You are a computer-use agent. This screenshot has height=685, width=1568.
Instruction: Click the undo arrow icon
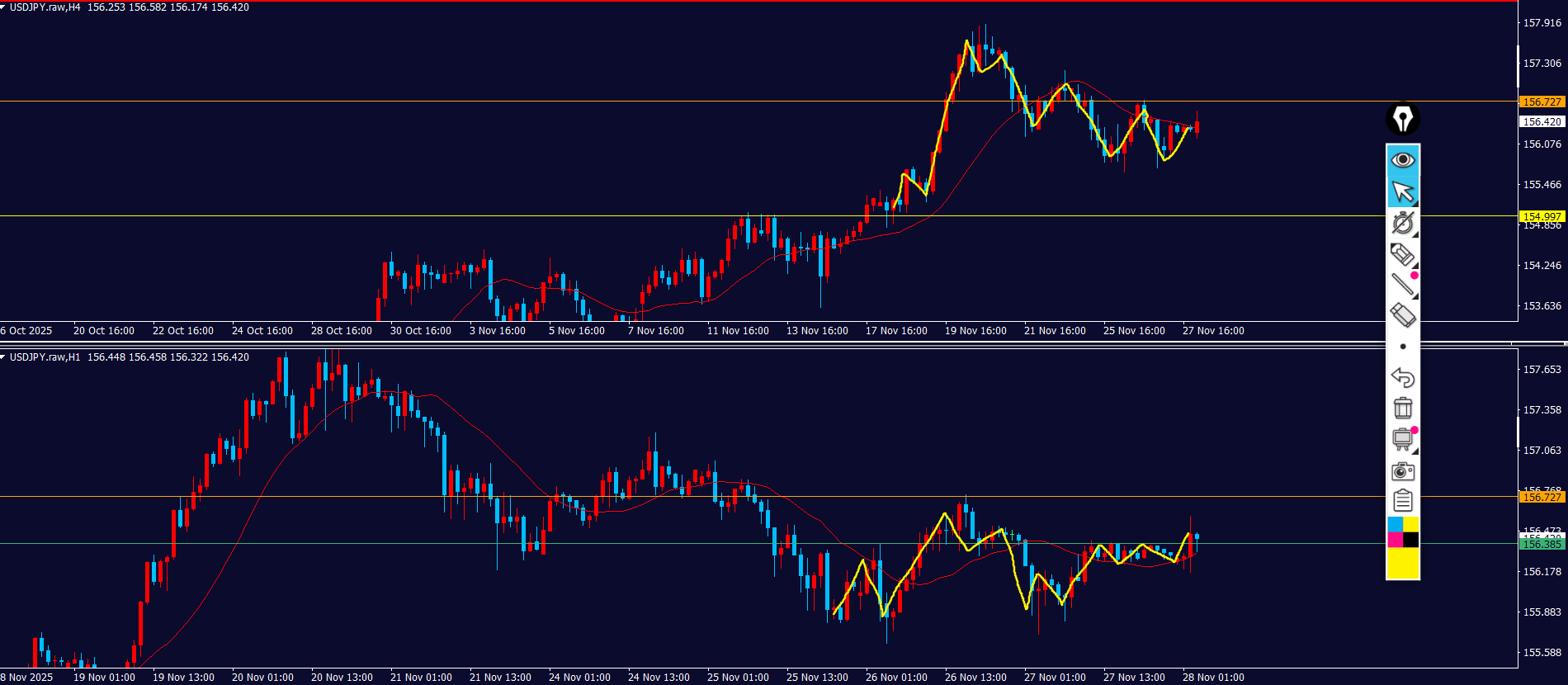tap(1402, 377)
